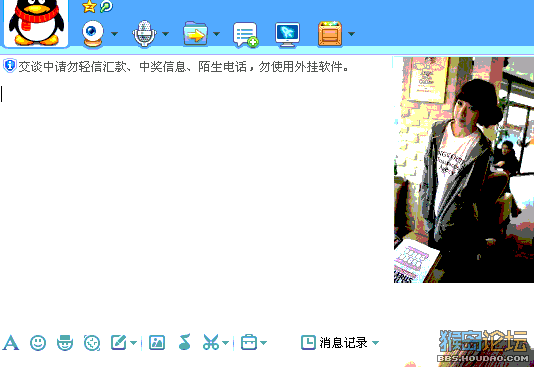
Task: Open the applications box icon
Action: (x=330, y=33)
